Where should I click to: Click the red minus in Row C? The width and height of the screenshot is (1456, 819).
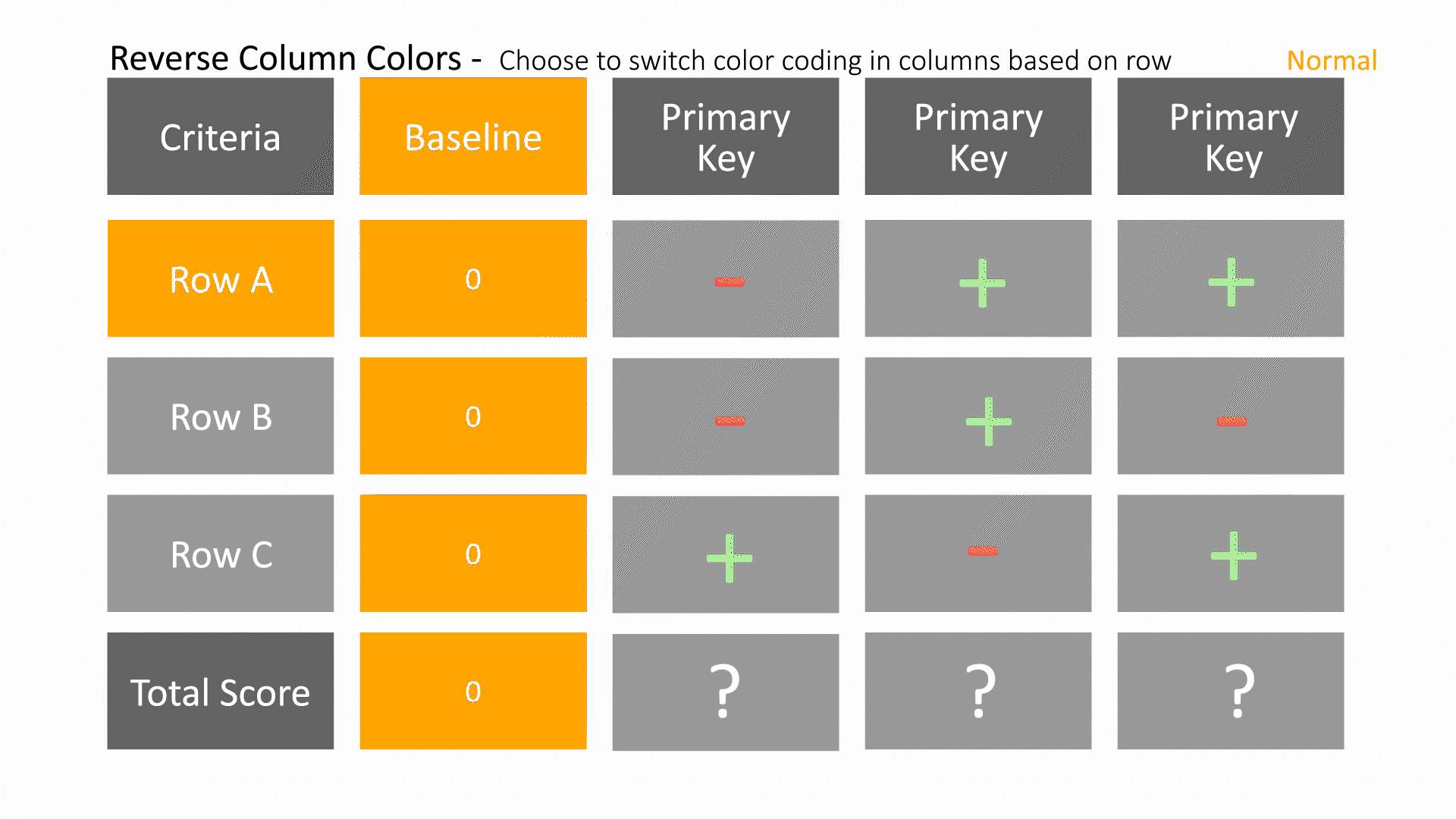click(x=983, y=551)
